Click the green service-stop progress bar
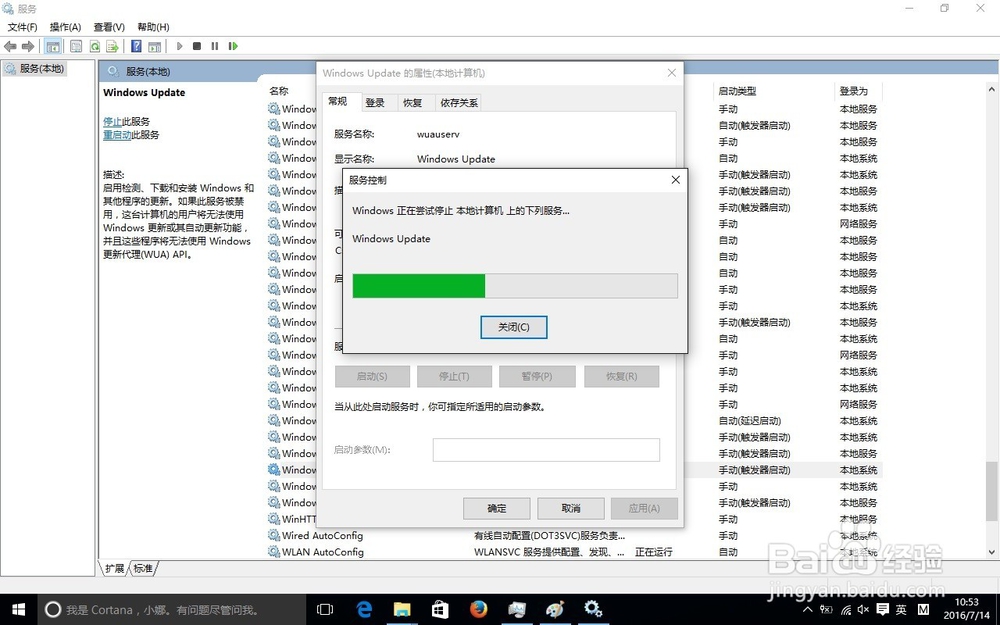 point(418,286)
